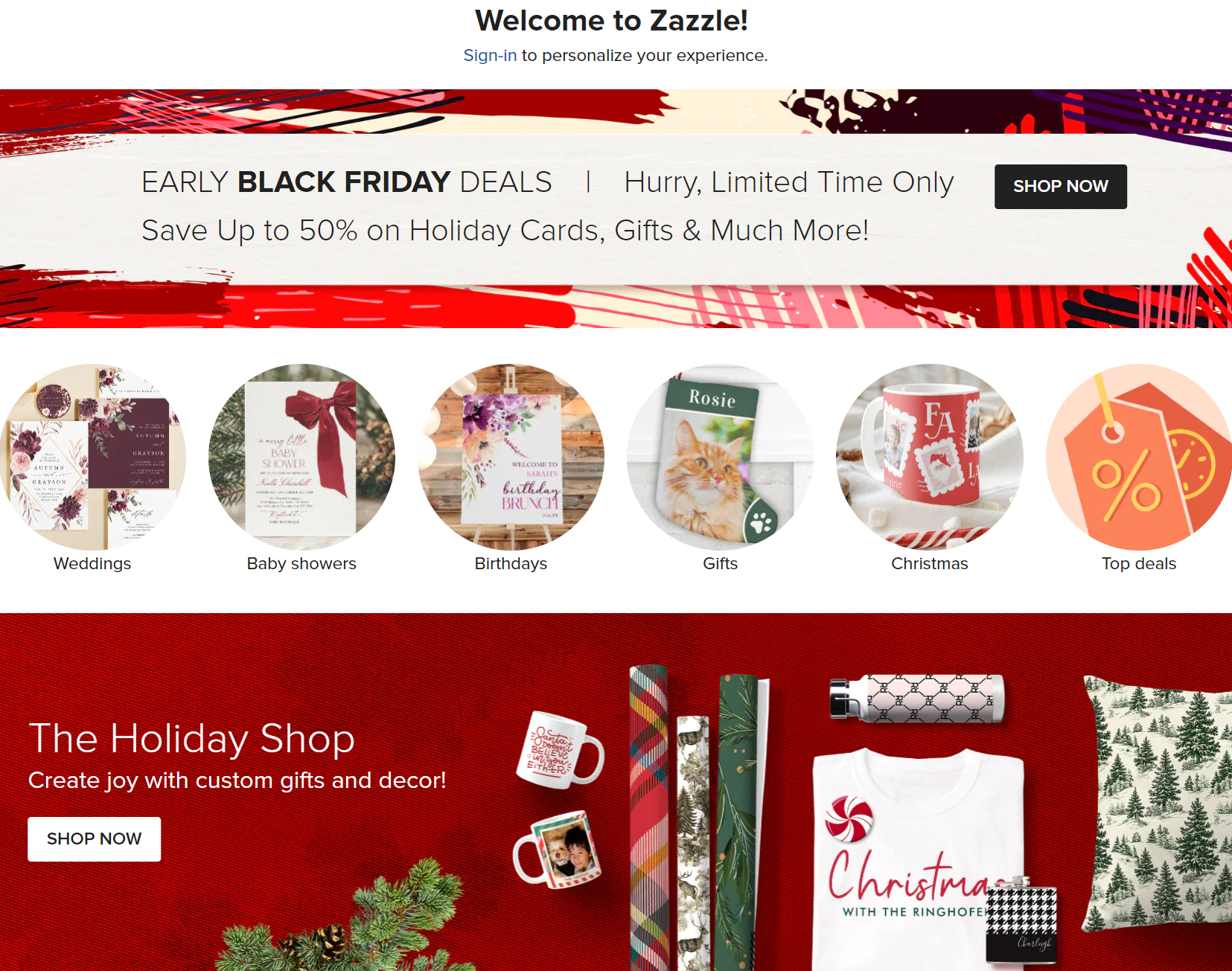Click the Santa mug in Holiday Shop banner
Image resolution: width=1232 pixels, height=971 pixels.
pyautogui.click(x=560, y=748)
